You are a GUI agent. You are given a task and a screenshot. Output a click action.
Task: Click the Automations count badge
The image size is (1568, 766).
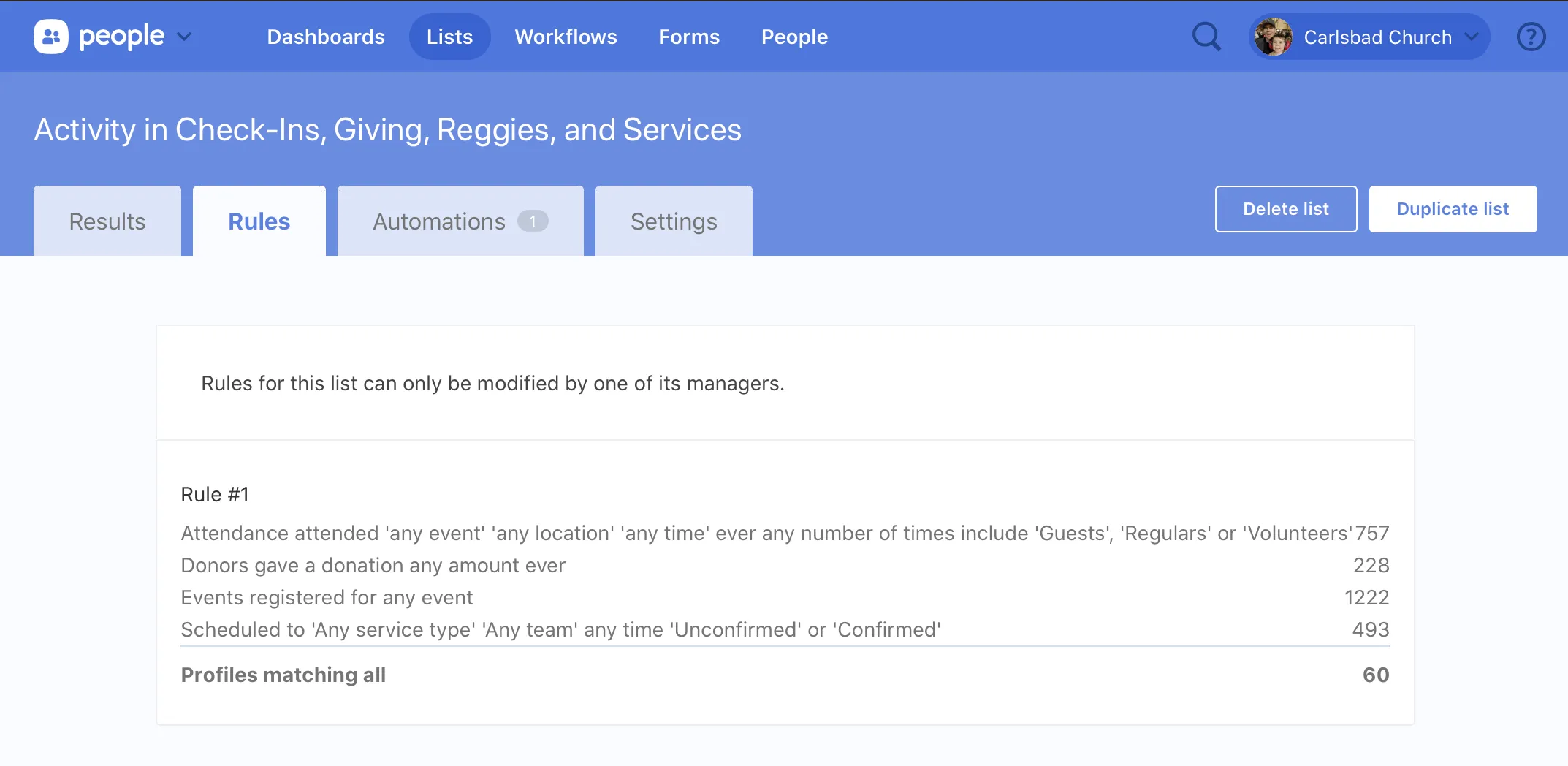coord(533,221)
